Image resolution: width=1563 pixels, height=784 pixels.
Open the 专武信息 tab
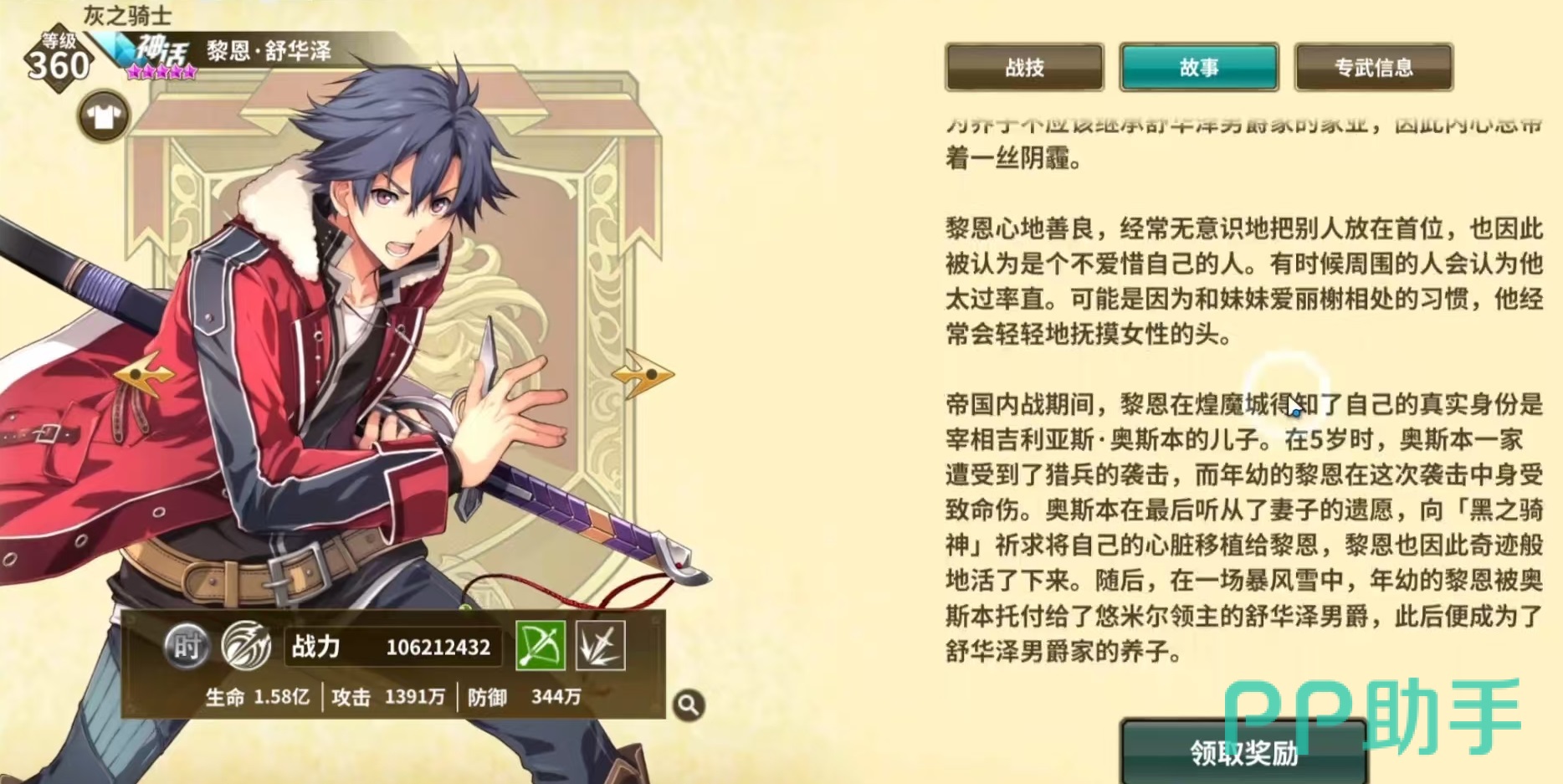point(1373,67)
